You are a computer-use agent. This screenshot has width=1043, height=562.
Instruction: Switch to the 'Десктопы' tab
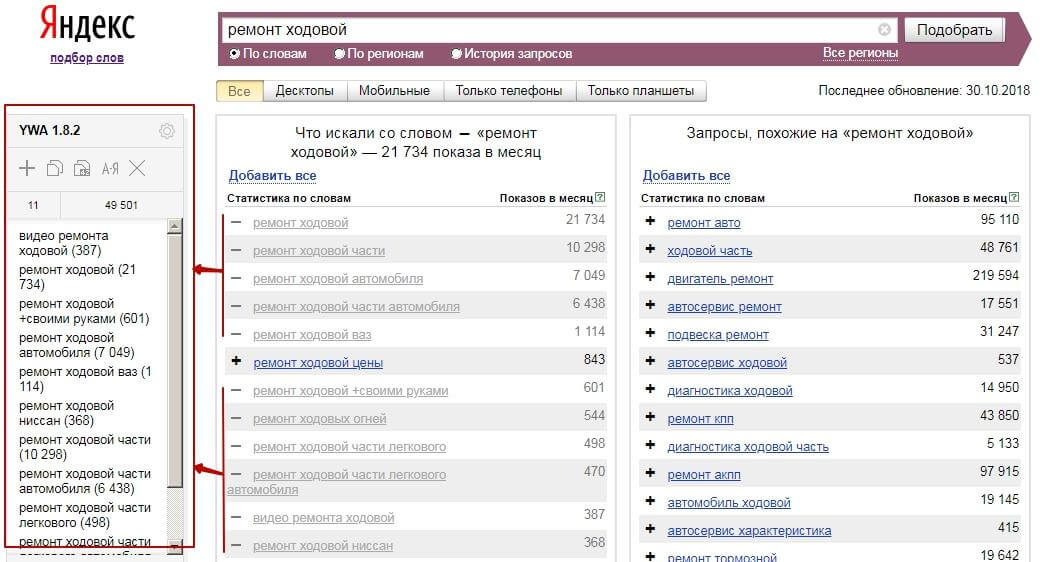[x=304, y=91]
